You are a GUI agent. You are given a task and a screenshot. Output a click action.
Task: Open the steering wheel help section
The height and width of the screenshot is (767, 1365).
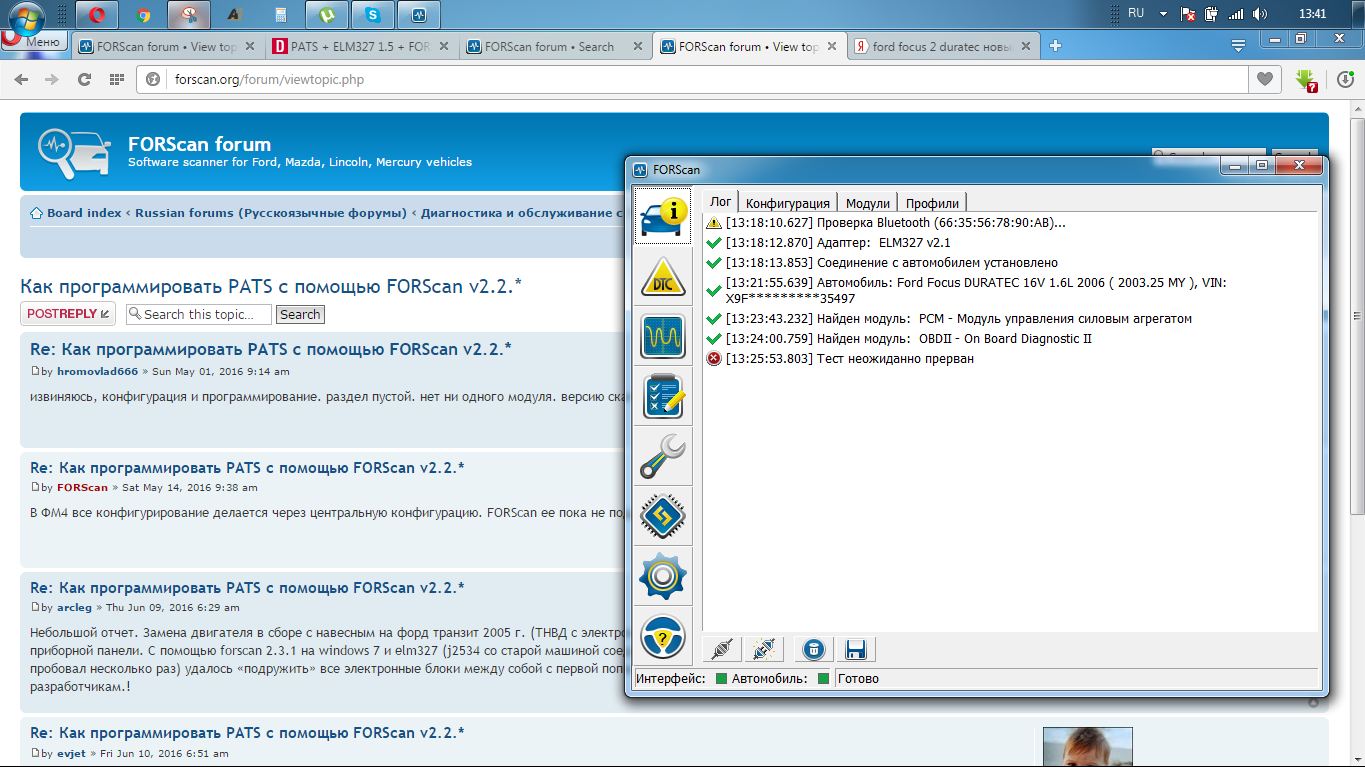(663, 637)
